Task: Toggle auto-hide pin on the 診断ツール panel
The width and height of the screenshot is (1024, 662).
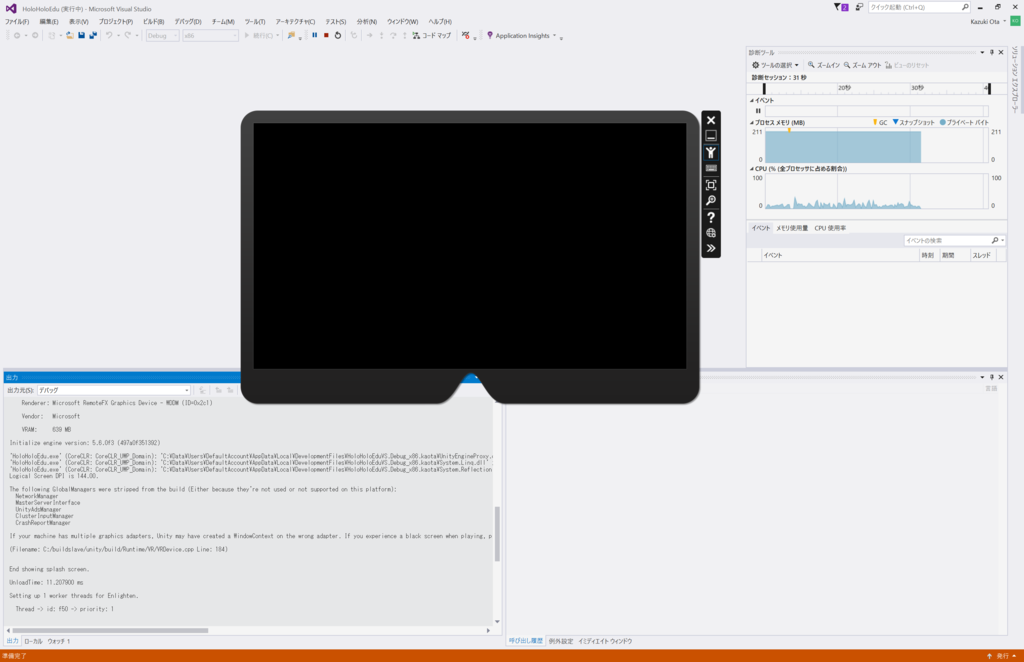Action: 991,52
